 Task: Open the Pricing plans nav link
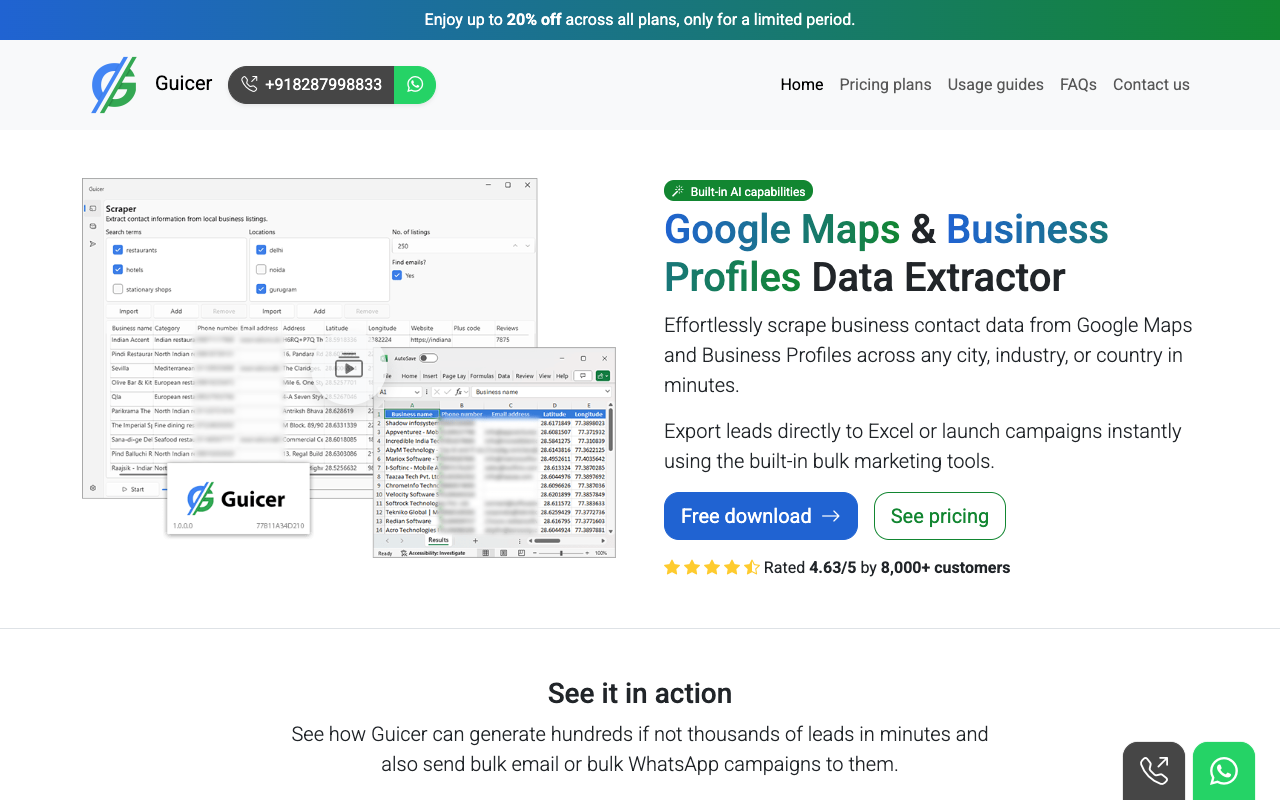[x=885, y=85]
